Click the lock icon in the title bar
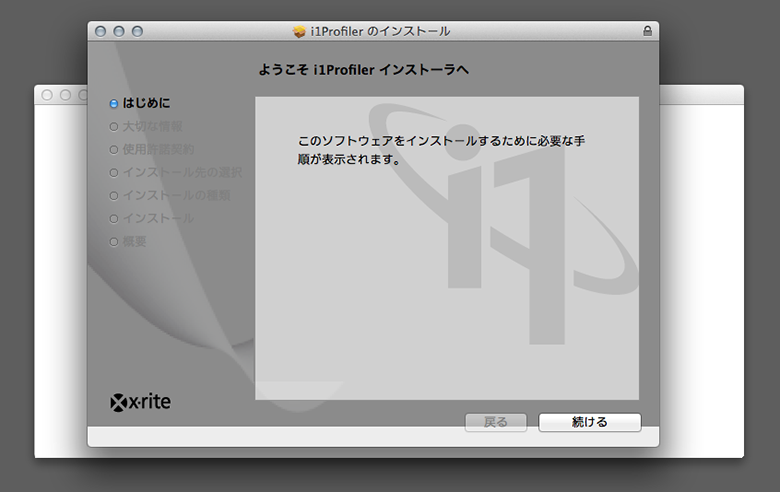 point(647,31)
